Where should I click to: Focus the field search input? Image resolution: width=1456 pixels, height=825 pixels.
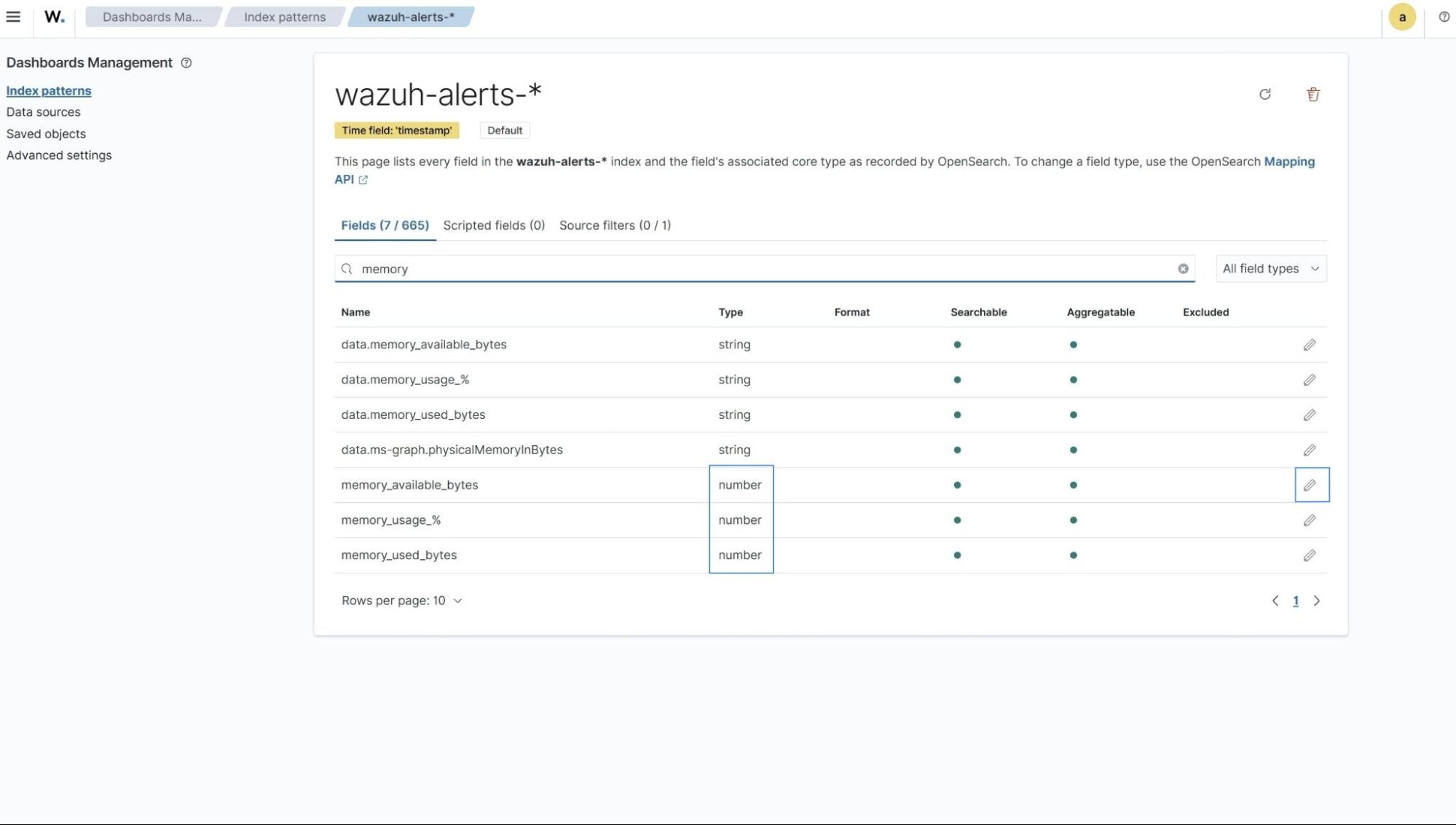pos(765,269)
